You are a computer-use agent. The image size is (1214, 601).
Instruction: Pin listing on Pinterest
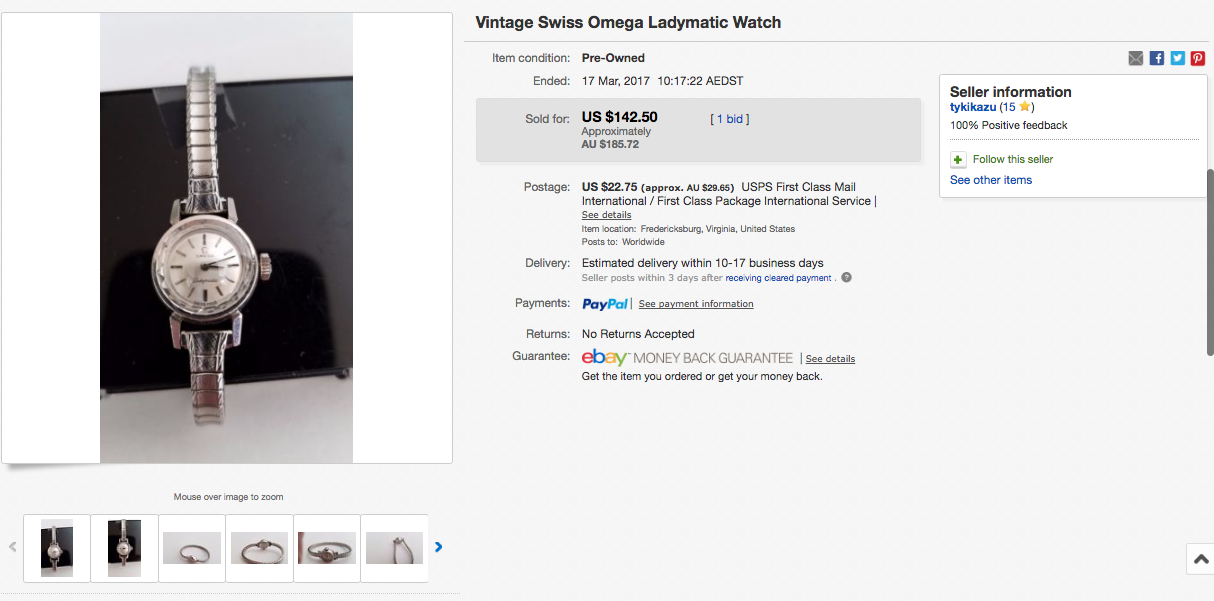click(x=1197, y=58)
